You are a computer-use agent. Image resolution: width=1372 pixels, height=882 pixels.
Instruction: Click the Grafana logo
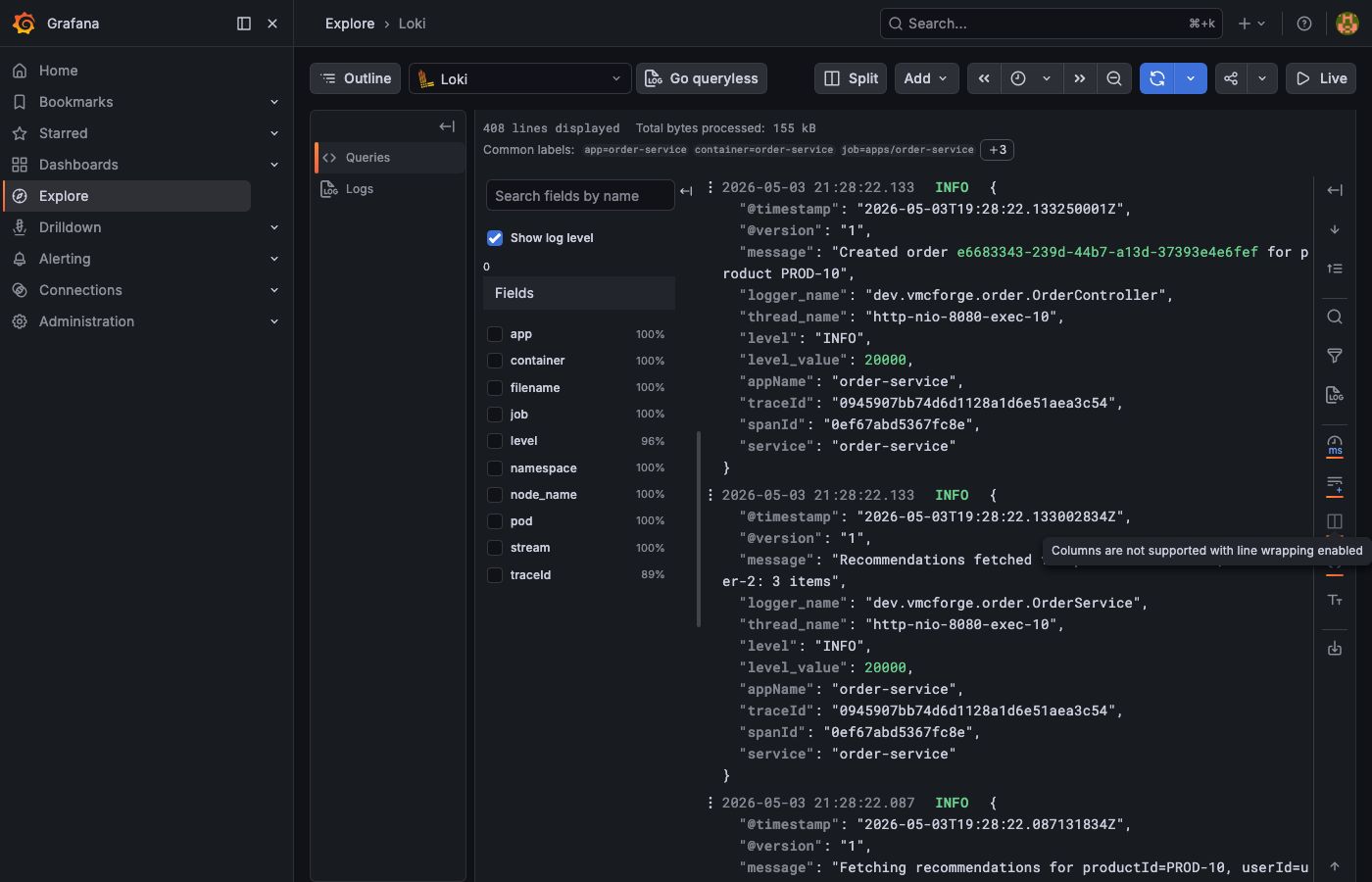click(24, 24)
